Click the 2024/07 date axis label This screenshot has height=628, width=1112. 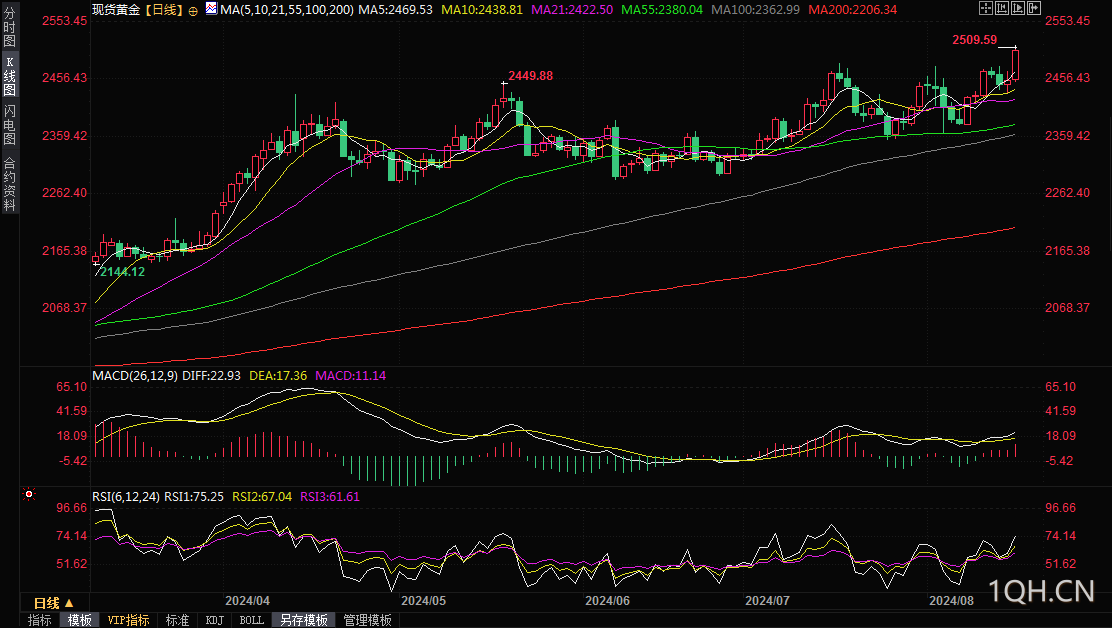pos(767,600)
